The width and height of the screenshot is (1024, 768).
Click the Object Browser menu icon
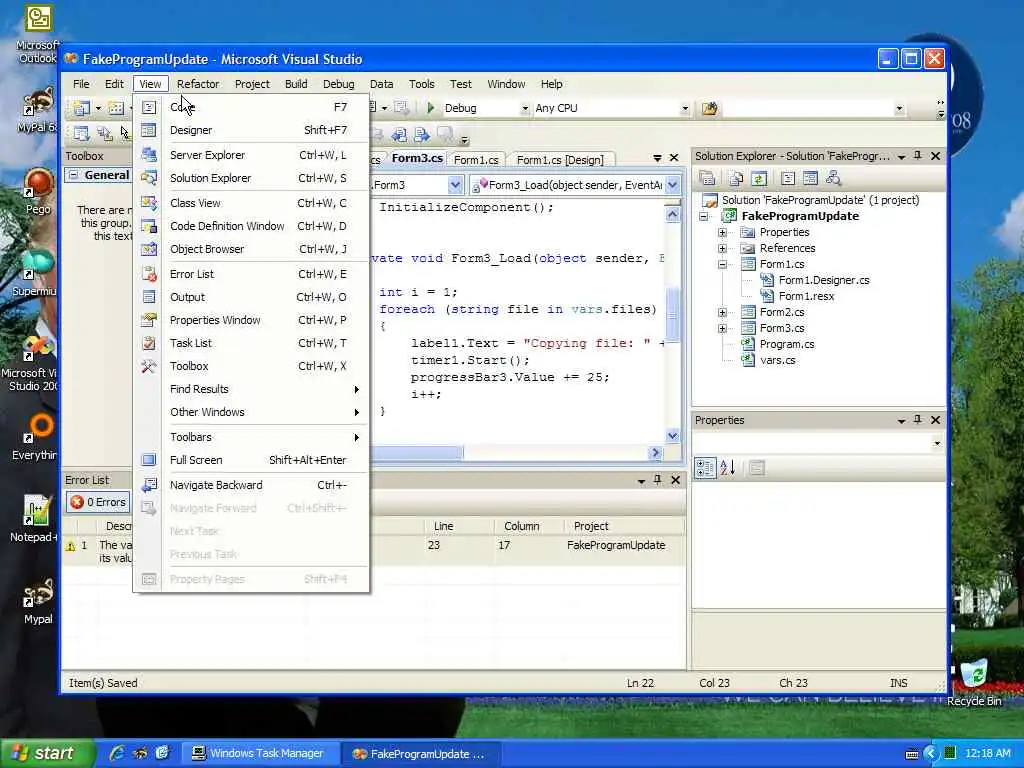point(149,249)
